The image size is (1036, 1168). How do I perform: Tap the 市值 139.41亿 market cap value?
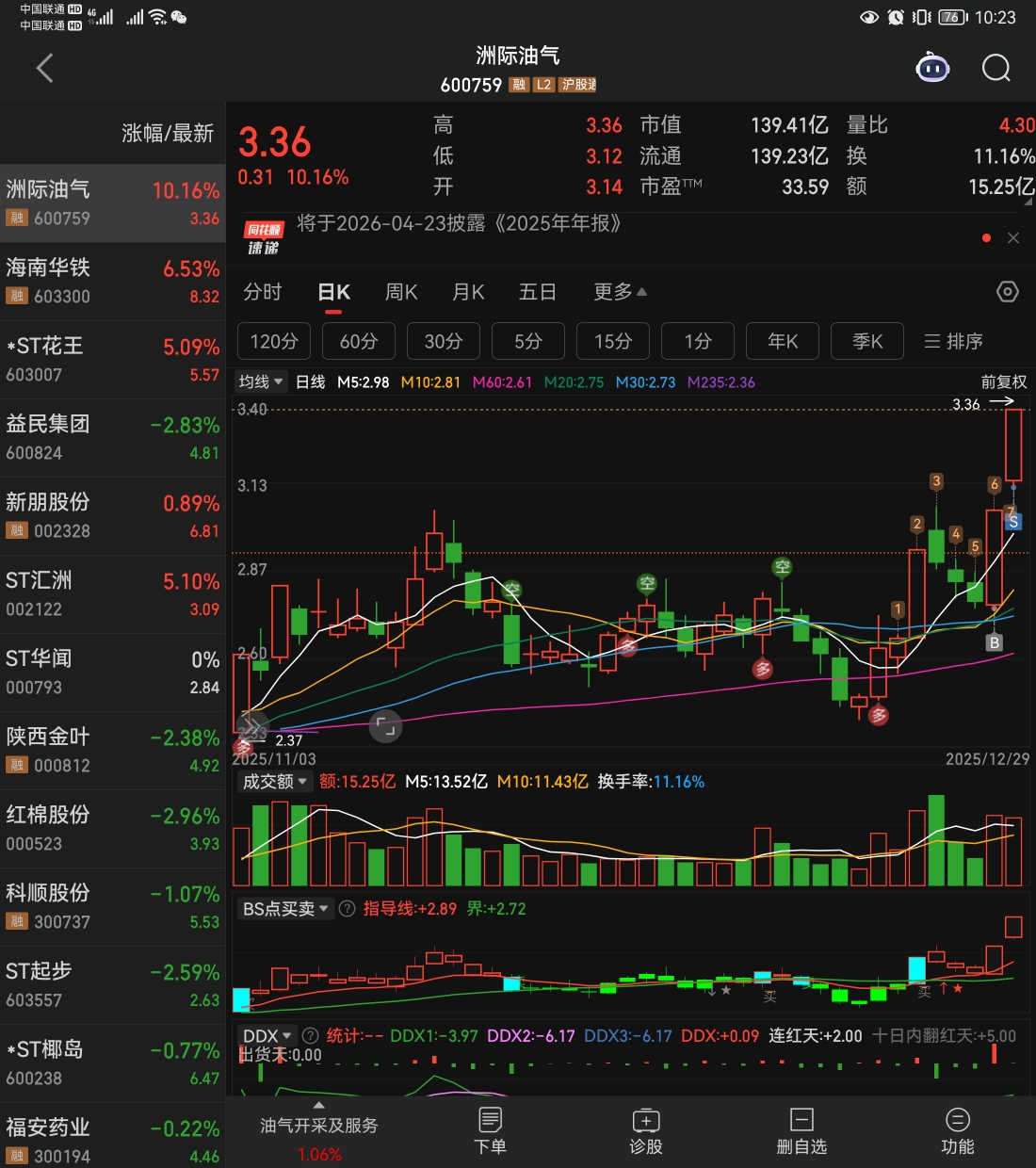pos(735,124)
